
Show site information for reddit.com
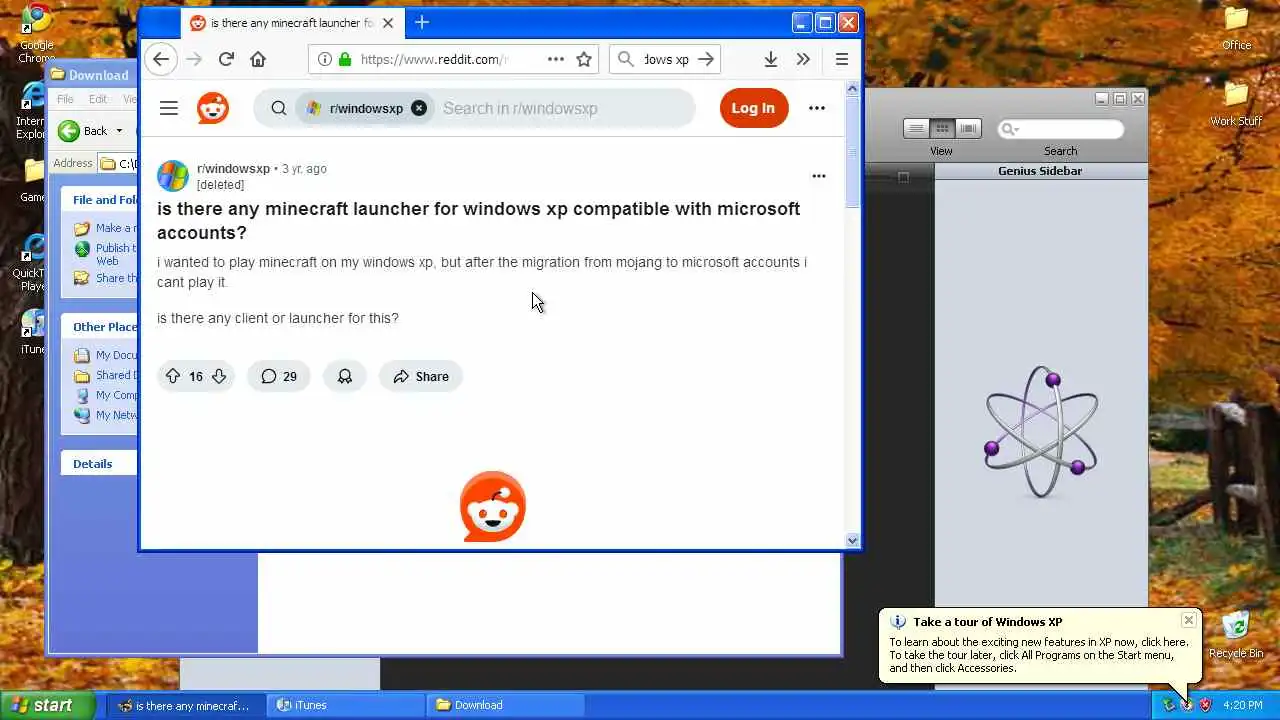coord(325,59)
